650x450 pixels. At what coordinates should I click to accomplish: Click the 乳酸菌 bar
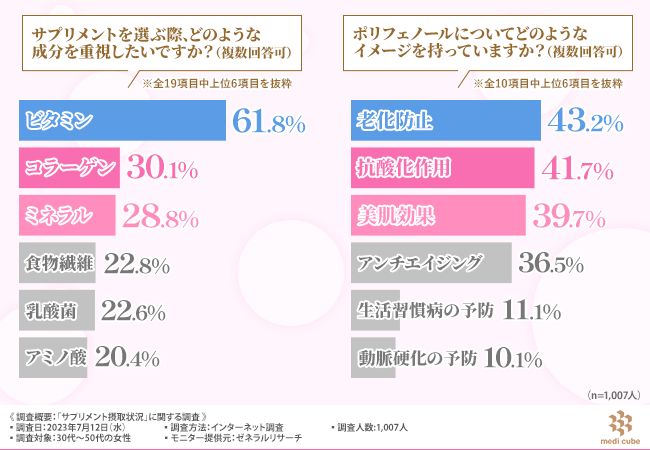click(x=58, y=310)
